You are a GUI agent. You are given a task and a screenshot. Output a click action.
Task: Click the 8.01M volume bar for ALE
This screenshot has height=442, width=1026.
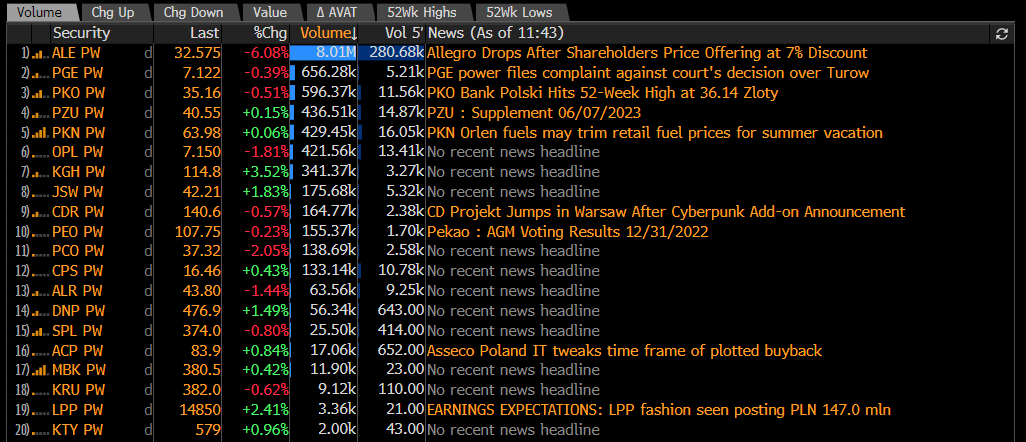click(325, 53)
